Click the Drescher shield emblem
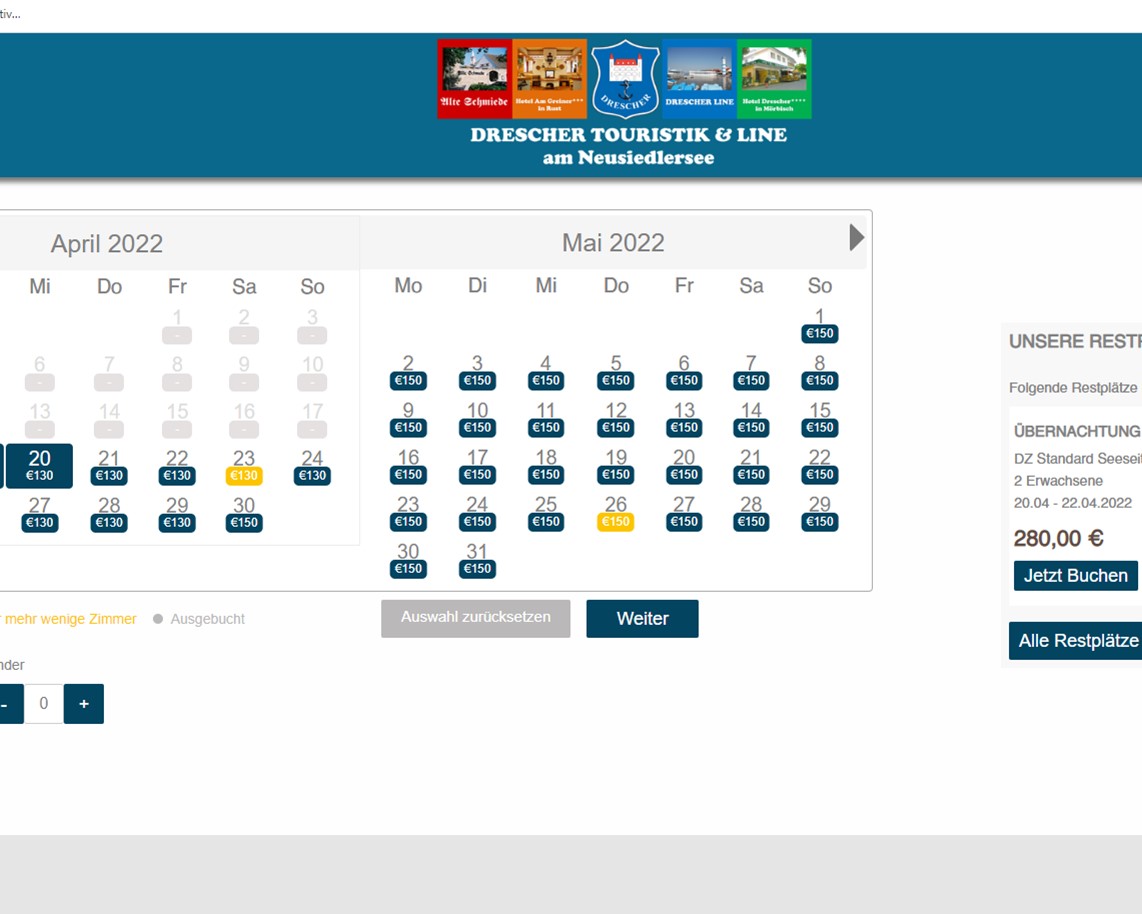The width and height of the screenshot is (1142, 914). [624, 78]
